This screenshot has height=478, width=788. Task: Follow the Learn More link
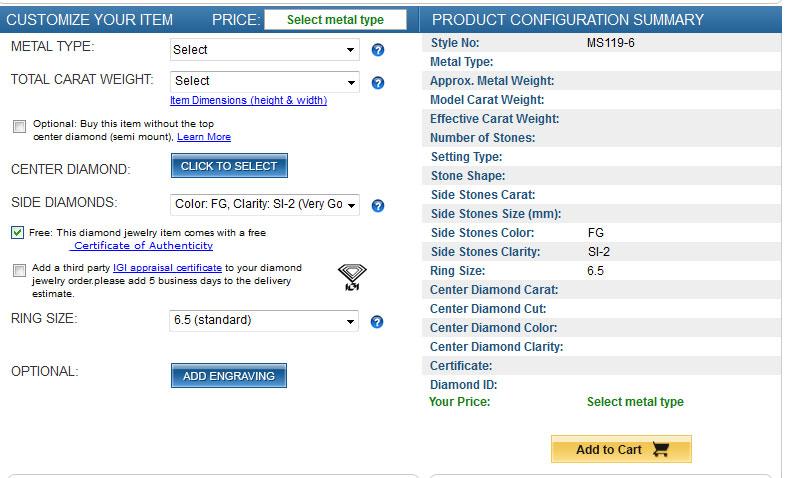204,137
